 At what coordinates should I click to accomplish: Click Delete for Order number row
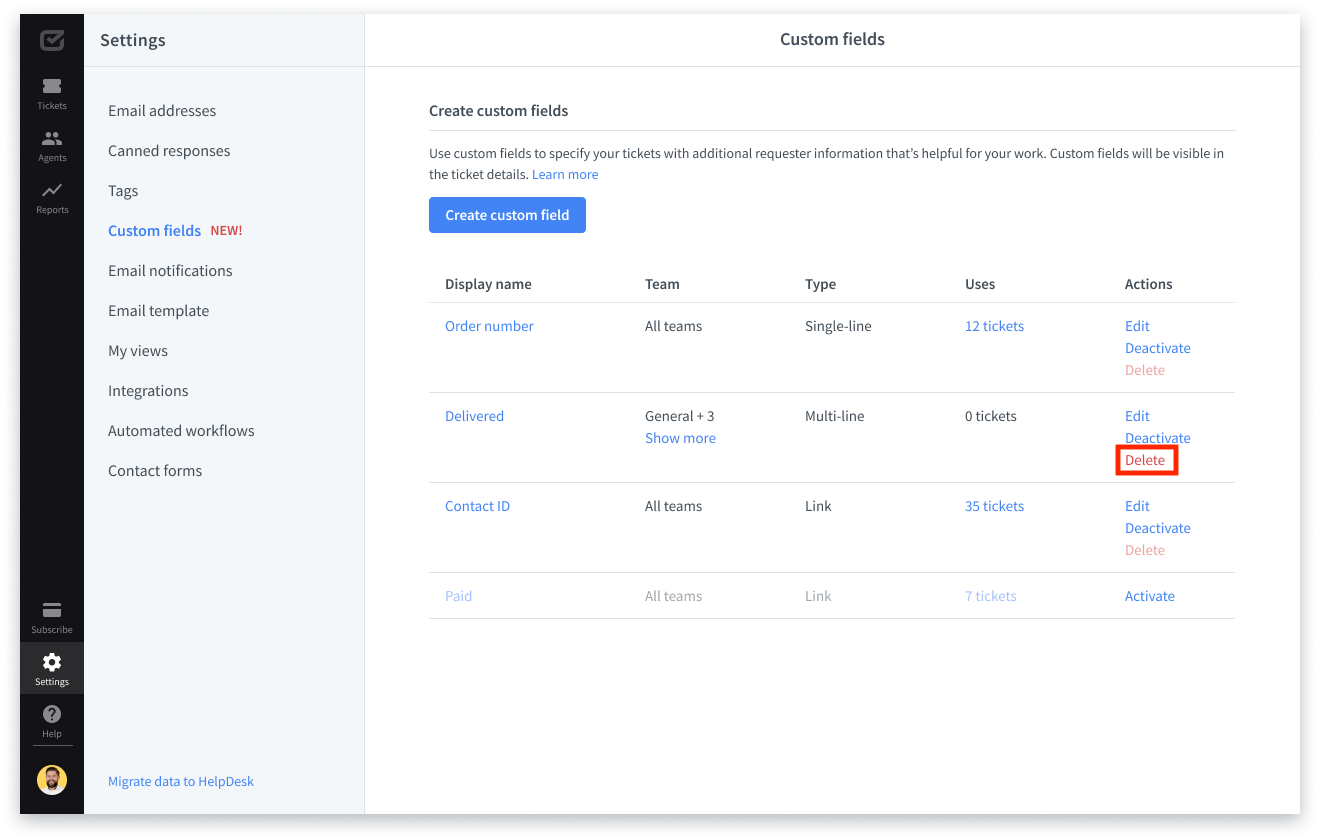[x=1145, y=370]
